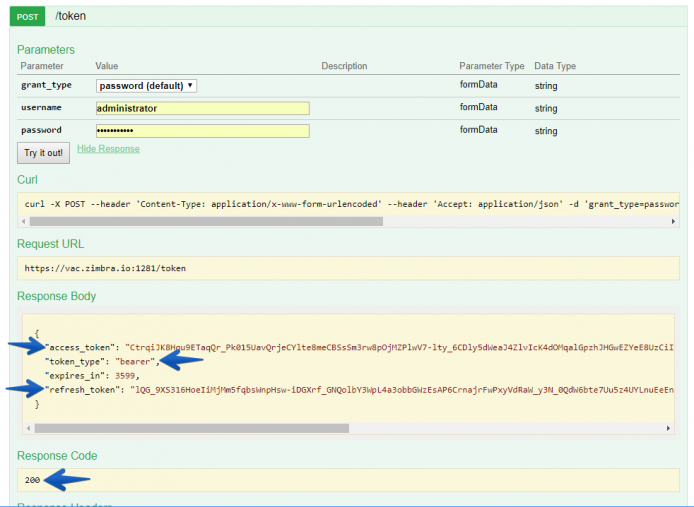The image size is (694, 507).
Task: Click the grant_type parameter label
Action: coord(46,85)
